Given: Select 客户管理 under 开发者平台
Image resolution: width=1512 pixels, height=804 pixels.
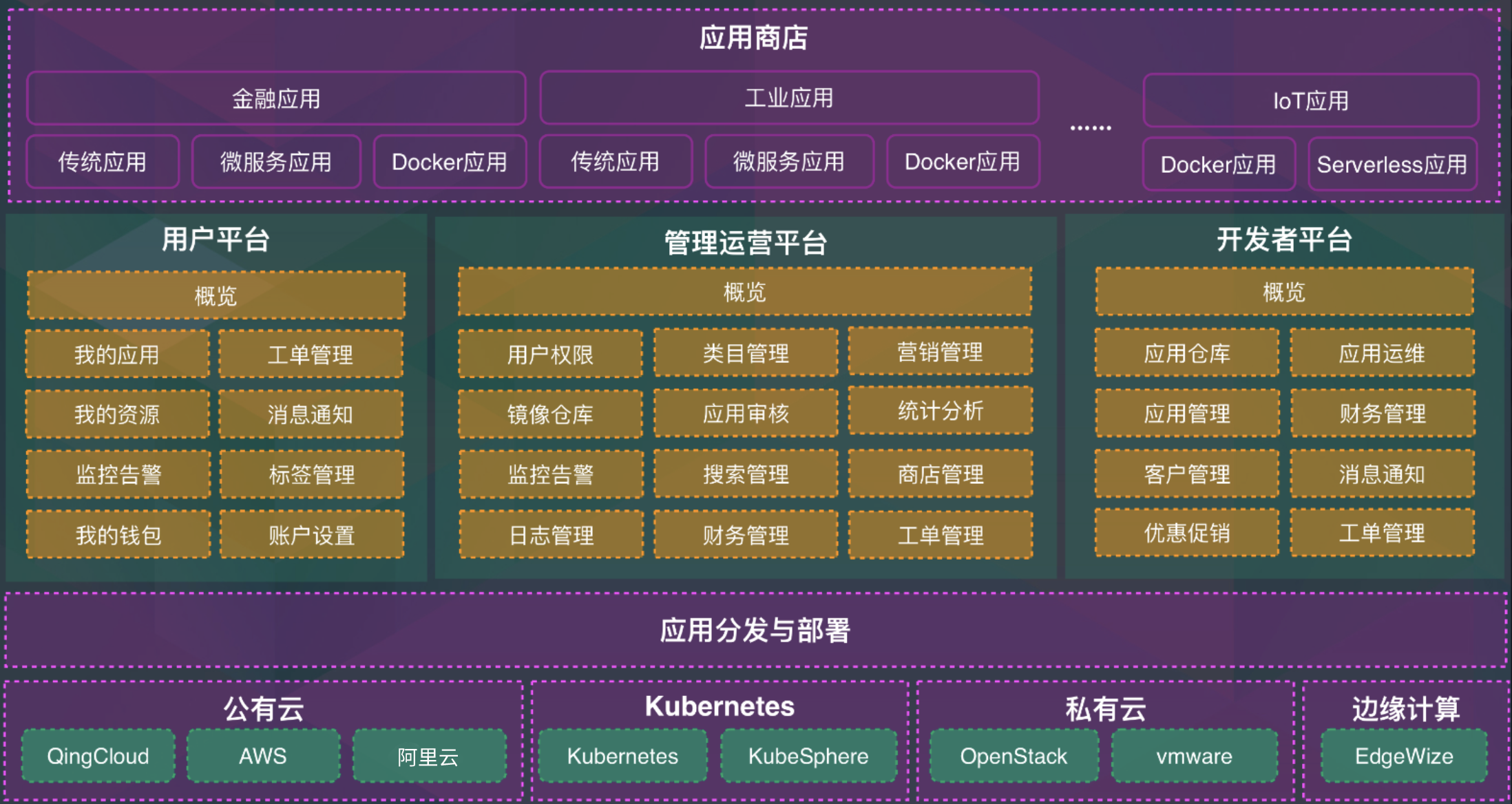Looking at the screenshot, I should [x=1187, y=474].
